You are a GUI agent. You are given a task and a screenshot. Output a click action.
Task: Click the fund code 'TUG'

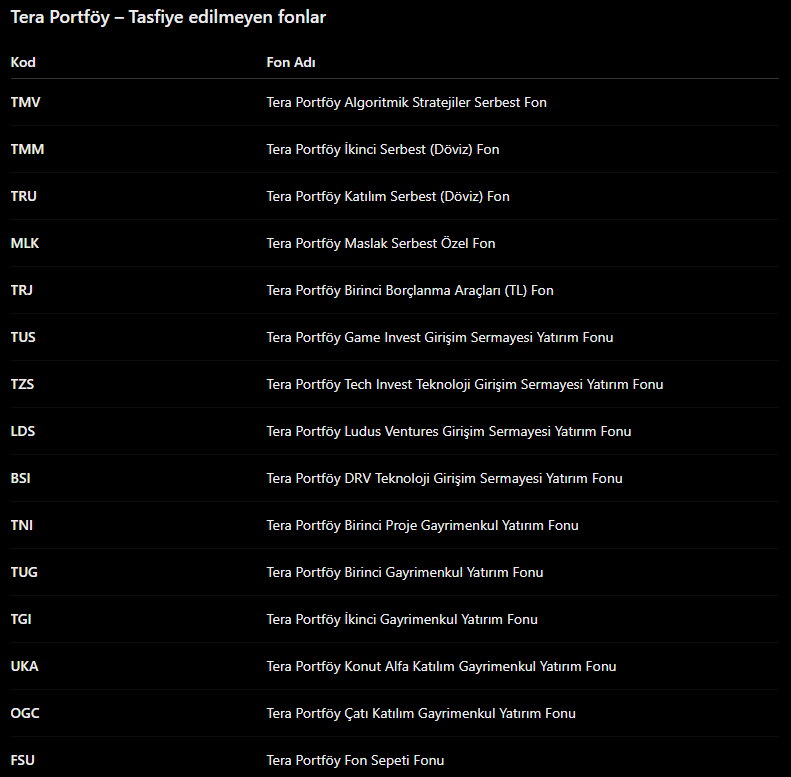(x=24, y=572)
